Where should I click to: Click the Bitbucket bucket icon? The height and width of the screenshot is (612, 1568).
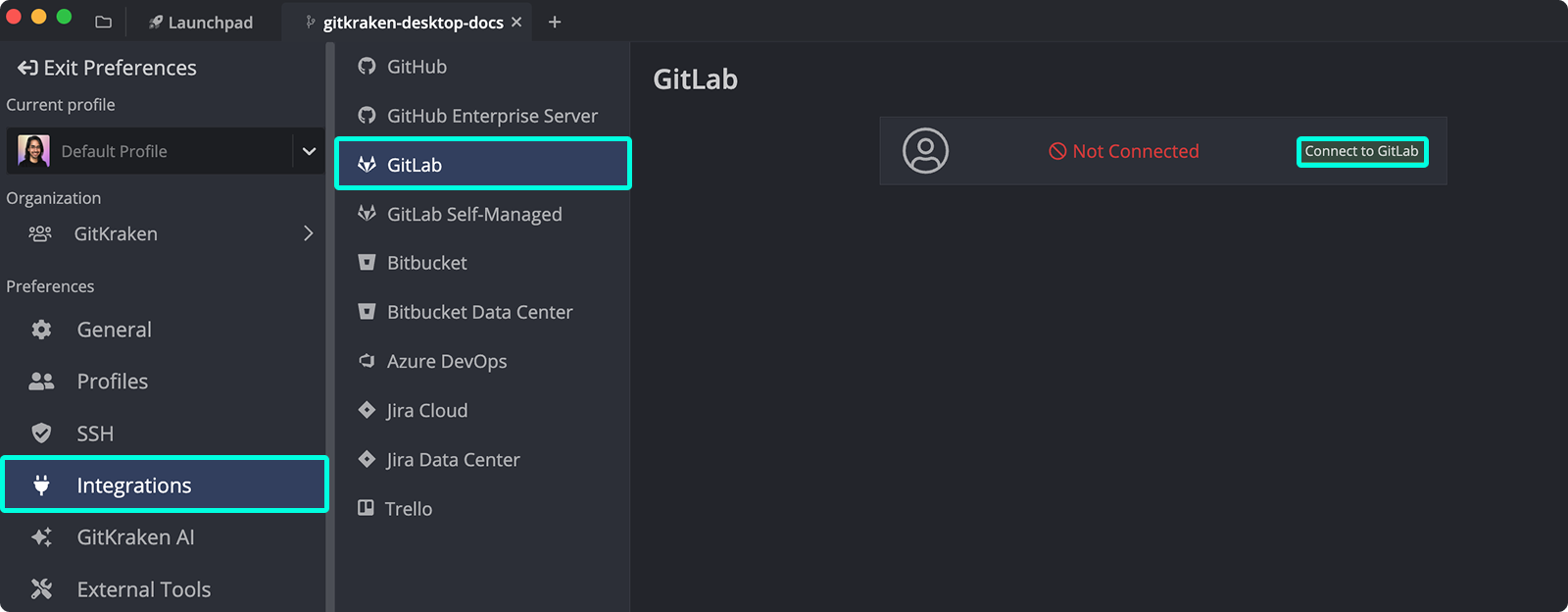click(367, 262)
